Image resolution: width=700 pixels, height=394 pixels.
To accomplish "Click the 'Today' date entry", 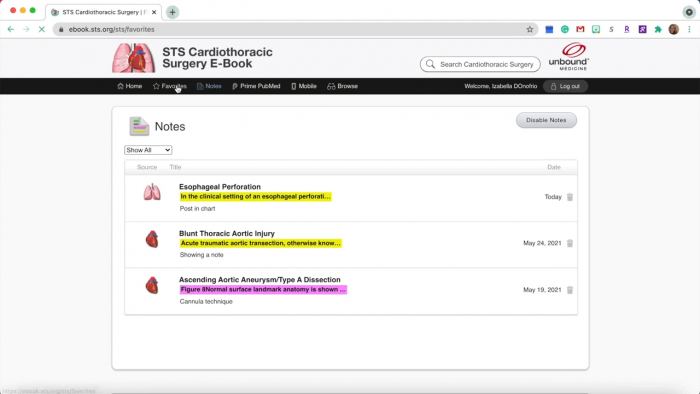I will click(553, 197).
